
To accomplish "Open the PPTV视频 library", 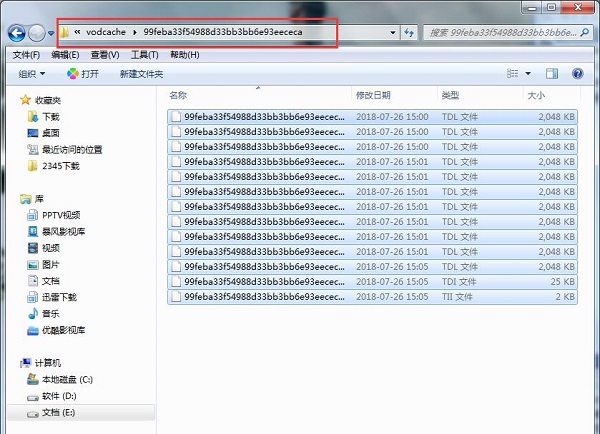I will coord(61,215).
